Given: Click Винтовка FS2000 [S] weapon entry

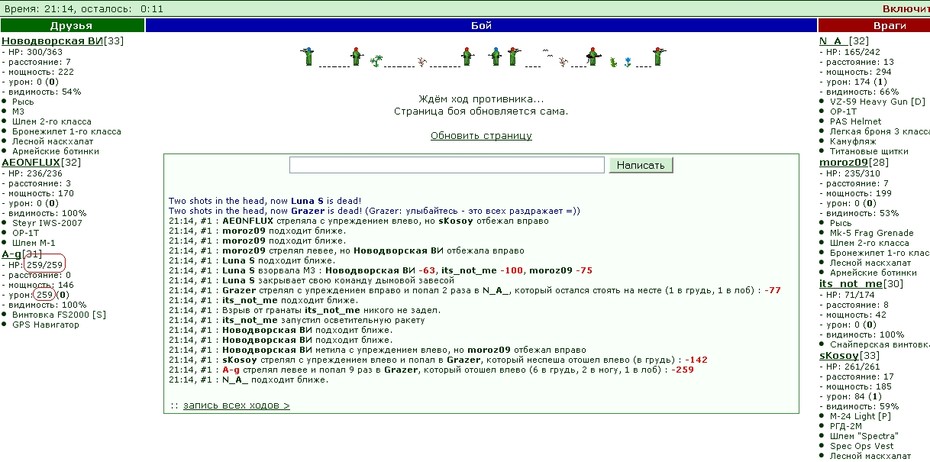Looking at the screenshot, I should [59, 314].
